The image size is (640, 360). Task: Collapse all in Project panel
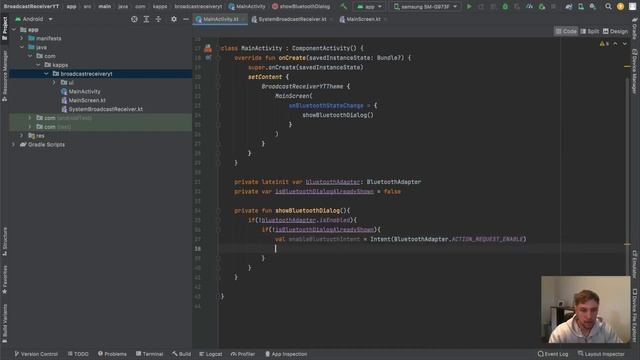(158, 19)
